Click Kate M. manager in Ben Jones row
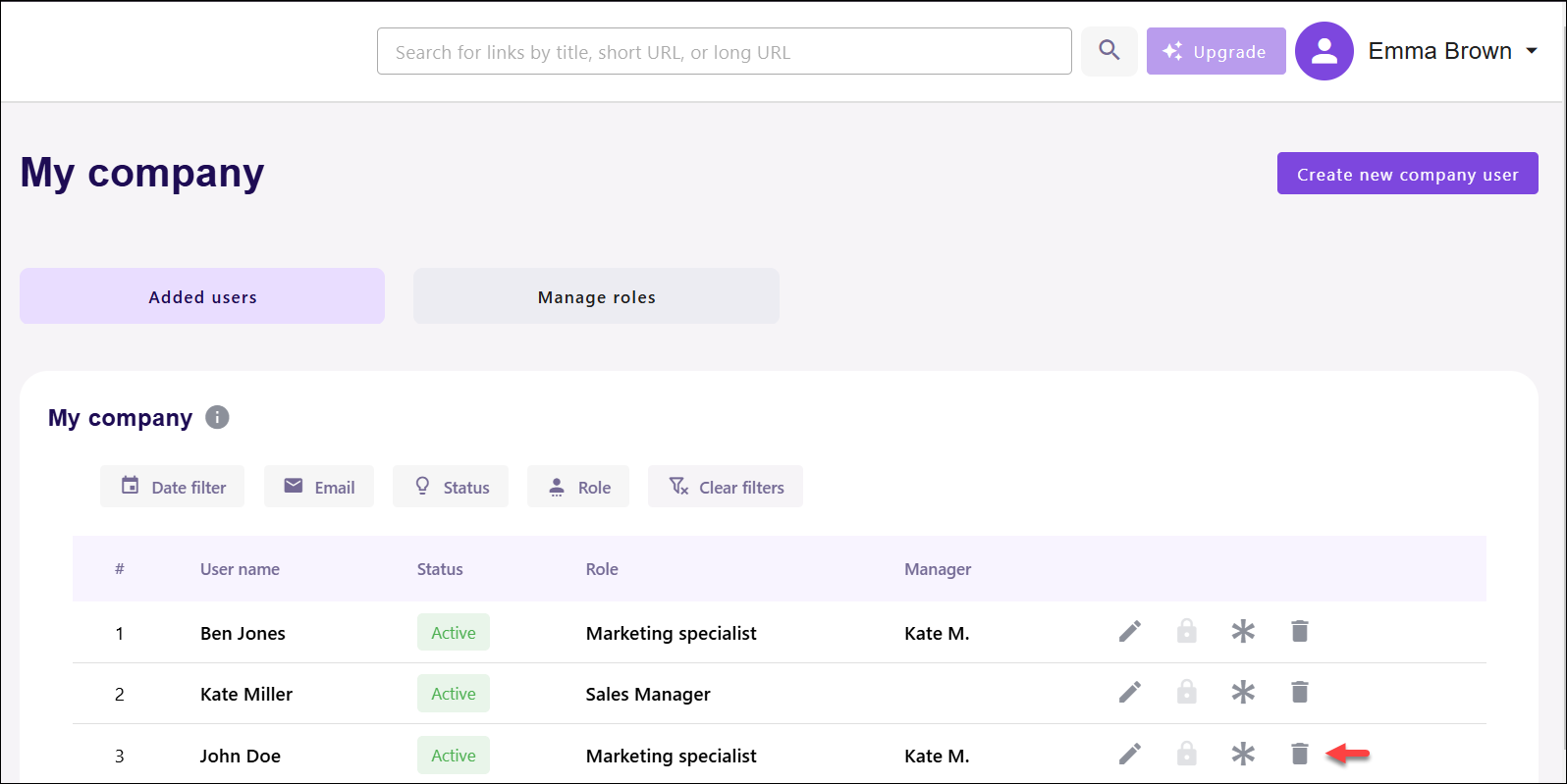Screen dimensions: 1567x784 pyautogui.click(x=937, y=633)
